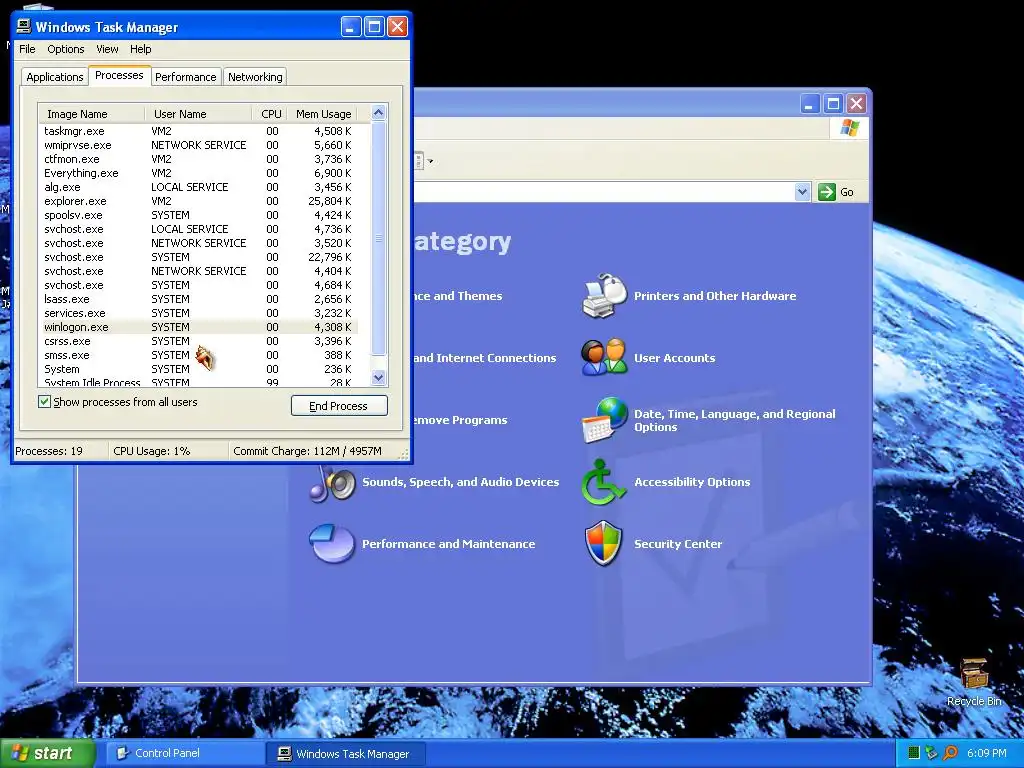This screenshot has width=1024, height=768.
Task: Sort processes by Image Name column
Action: click(91, 114)
